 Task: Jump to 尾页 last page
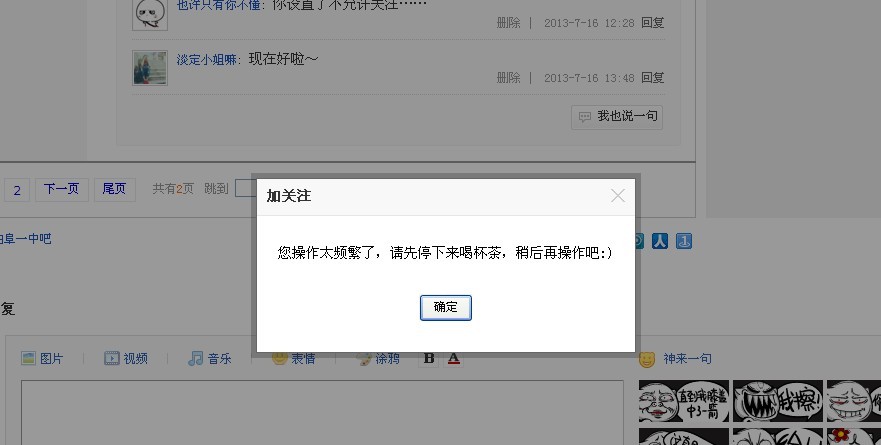115,189
